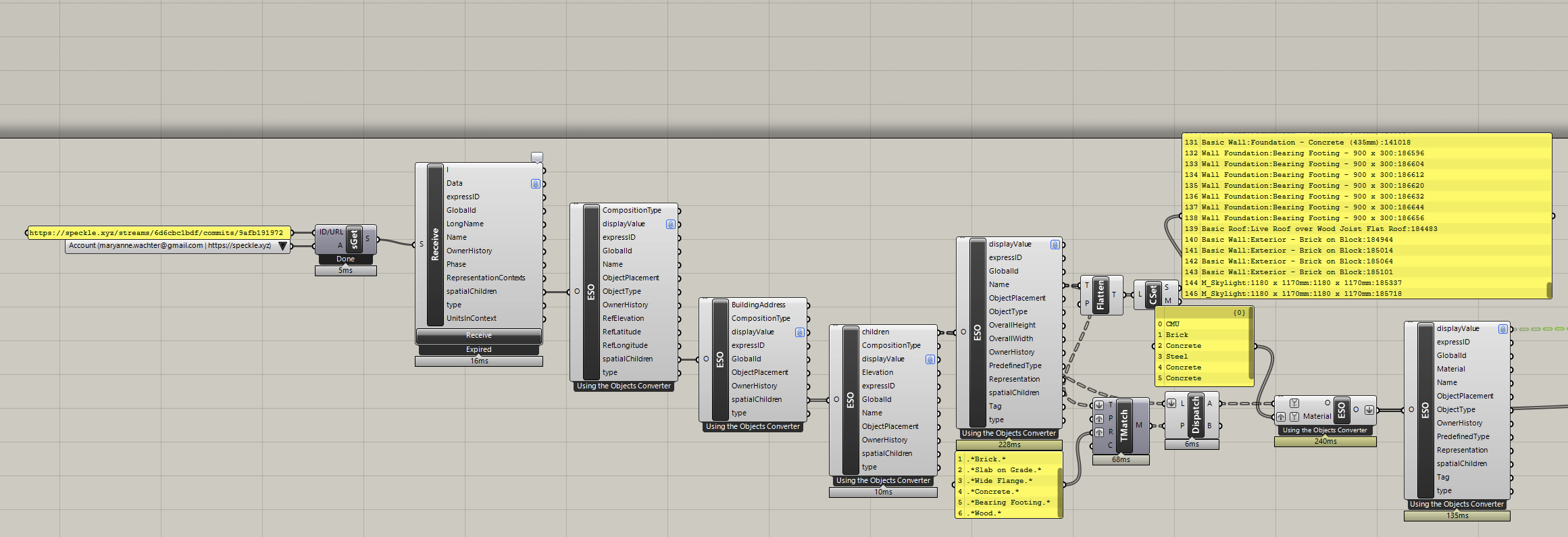Image resolution: width=1568 pixels, height=537 pixels.
Task: Toggle the filter icon beside Material input
Action: pyautogui.click(x=1294, y=417)
